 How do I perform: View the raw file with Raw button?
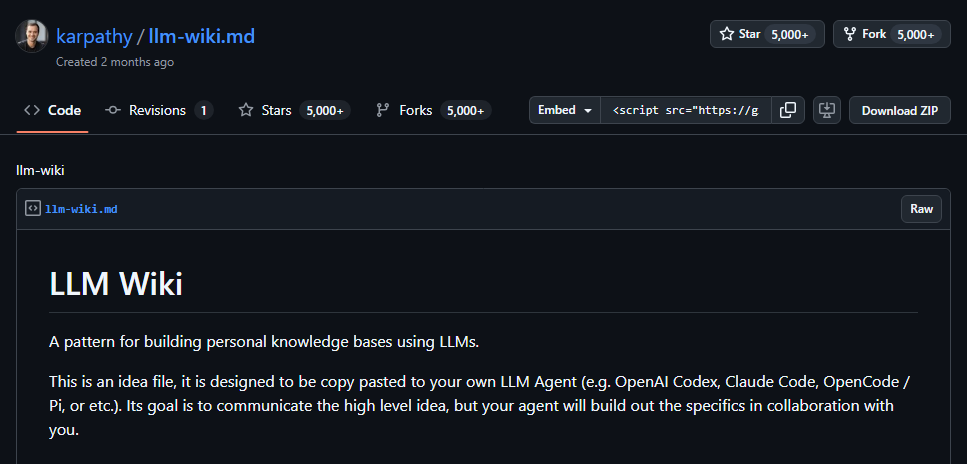921,209
